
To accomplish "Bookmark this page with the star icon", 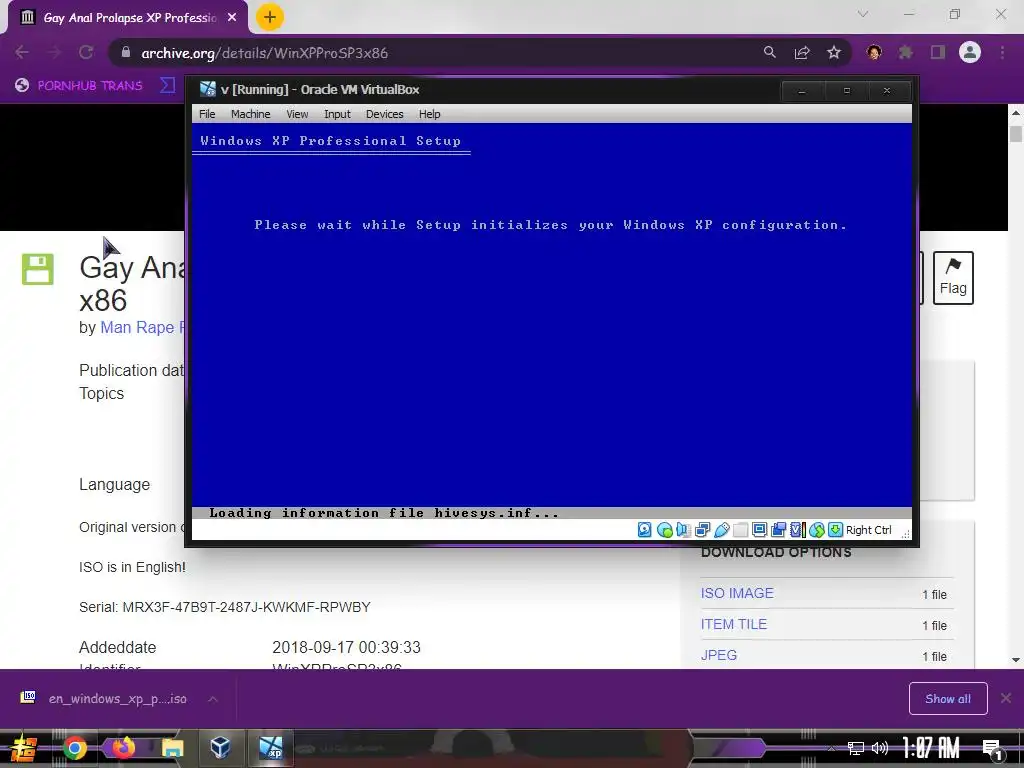I will (x=834, y=52).
